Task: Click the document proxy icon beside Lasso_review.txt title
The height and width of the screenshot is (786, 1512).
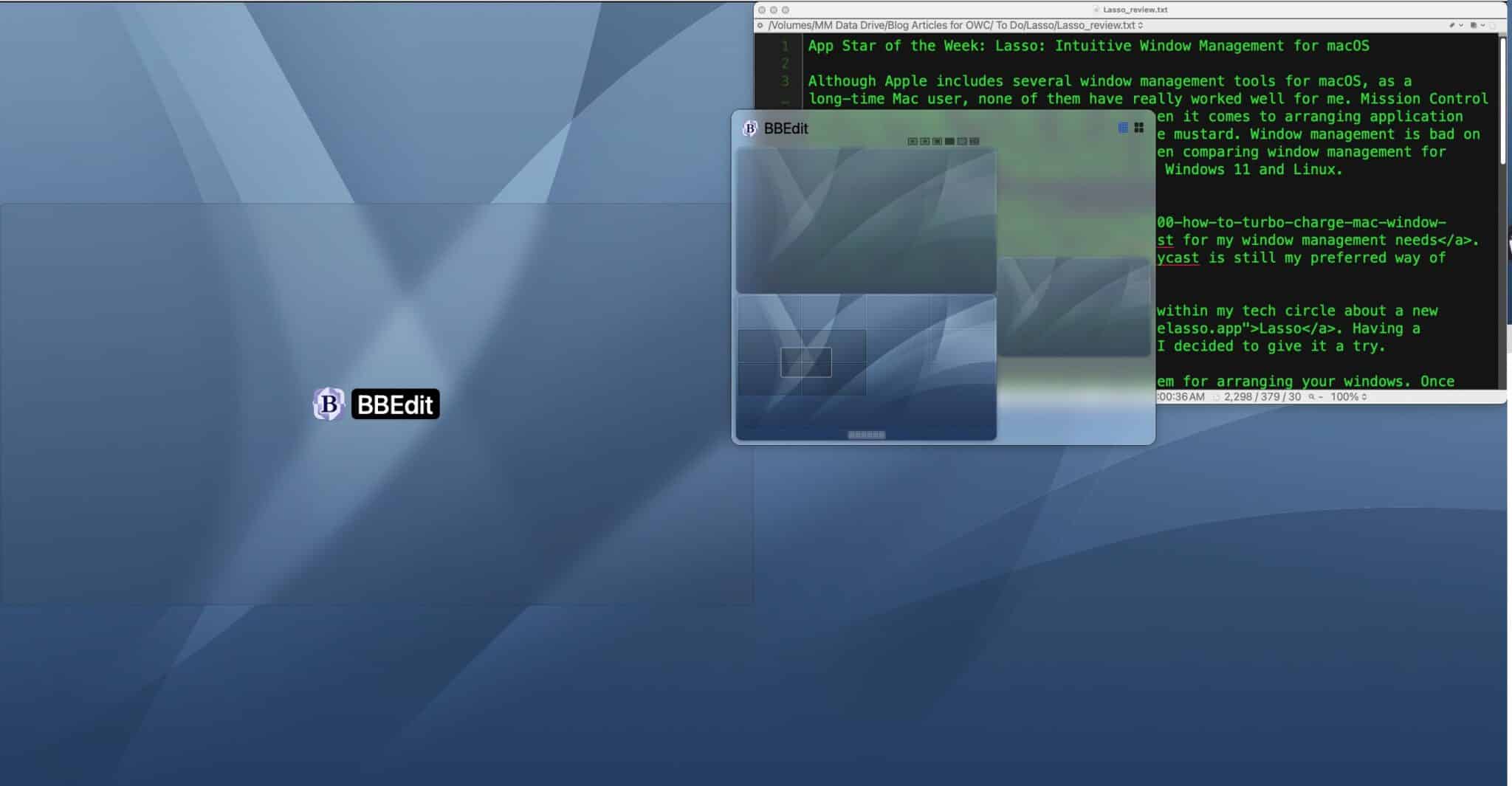Action: [1096, 10]
